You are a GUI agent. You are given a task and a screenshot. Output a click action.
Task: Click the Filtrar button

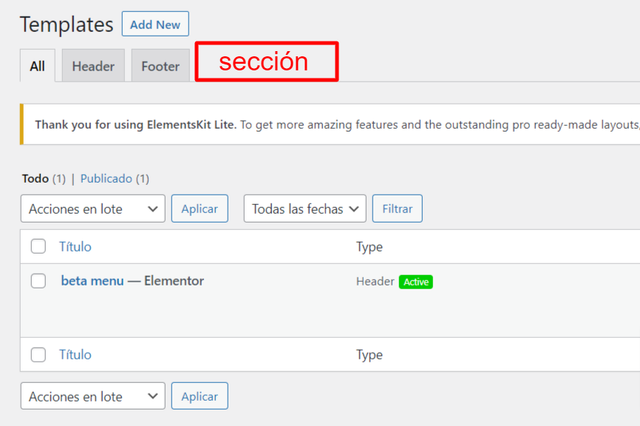pyautogui.click(x=397, y=209)
